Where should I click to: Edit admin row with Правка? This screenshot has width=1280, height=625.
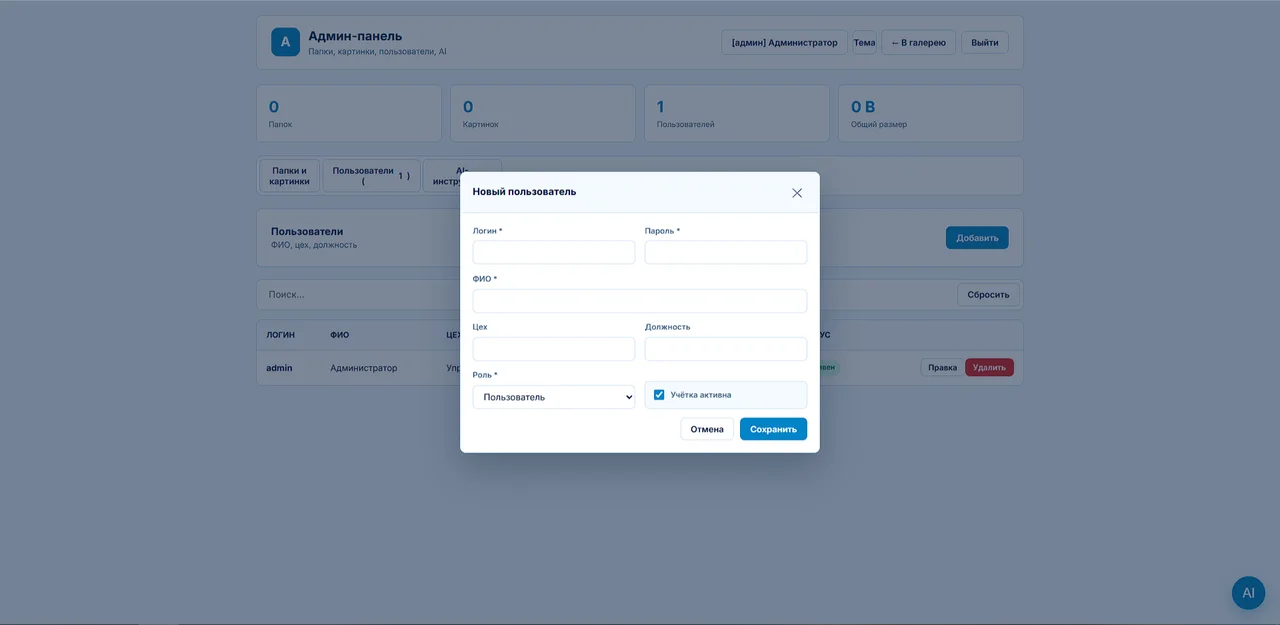pyautogui.click(x=942, y=368)
